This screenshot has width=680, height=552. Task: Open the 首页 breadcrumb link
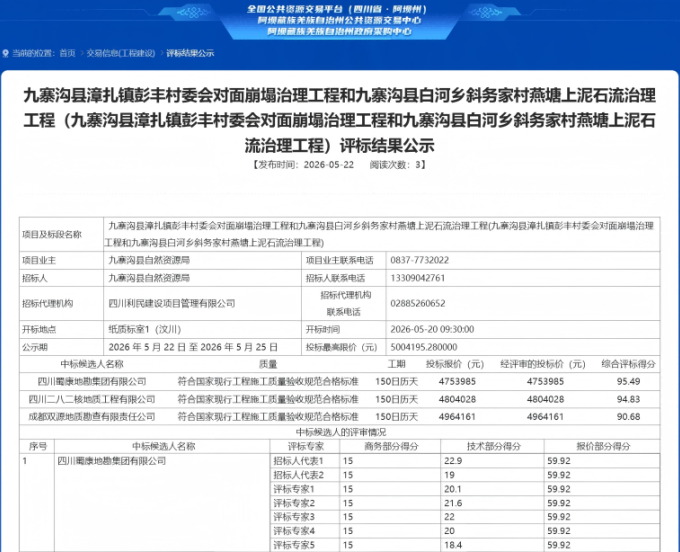pos(67,53)
